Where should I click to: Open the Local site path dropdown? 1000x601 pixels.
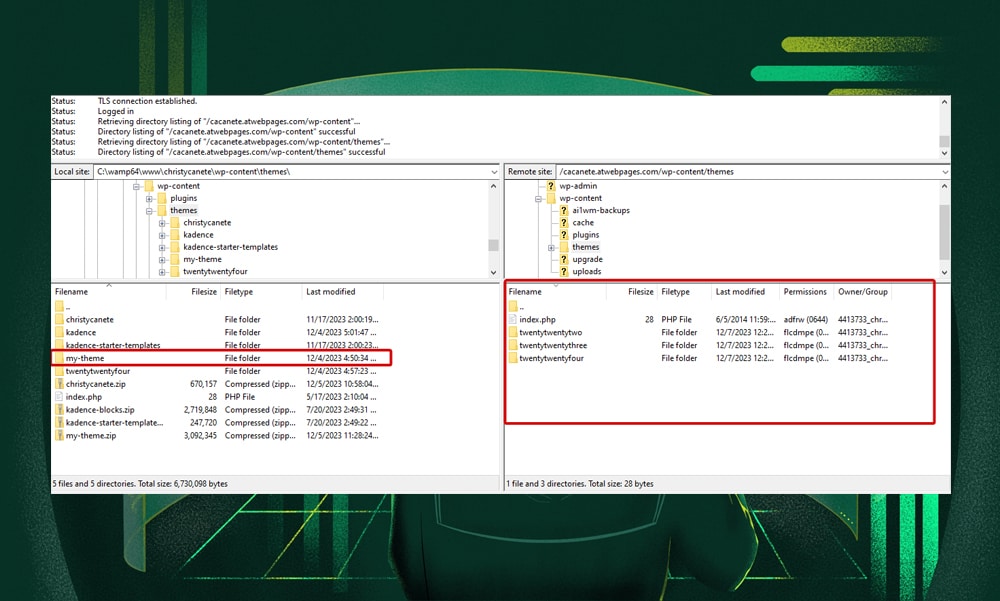493,171
